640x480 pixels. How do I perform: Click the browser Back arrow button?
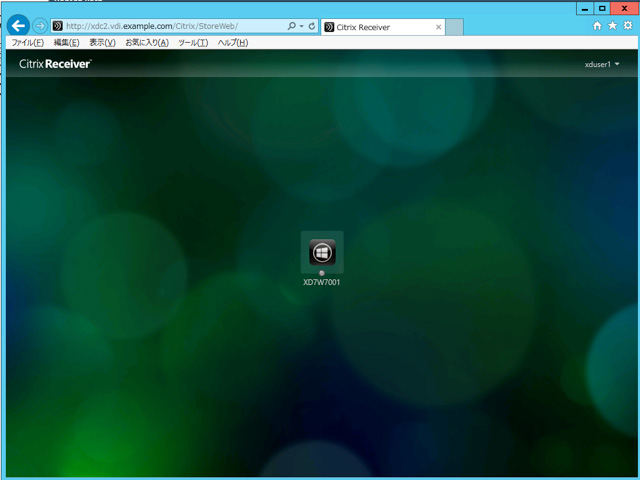click(x=18, y=26)
